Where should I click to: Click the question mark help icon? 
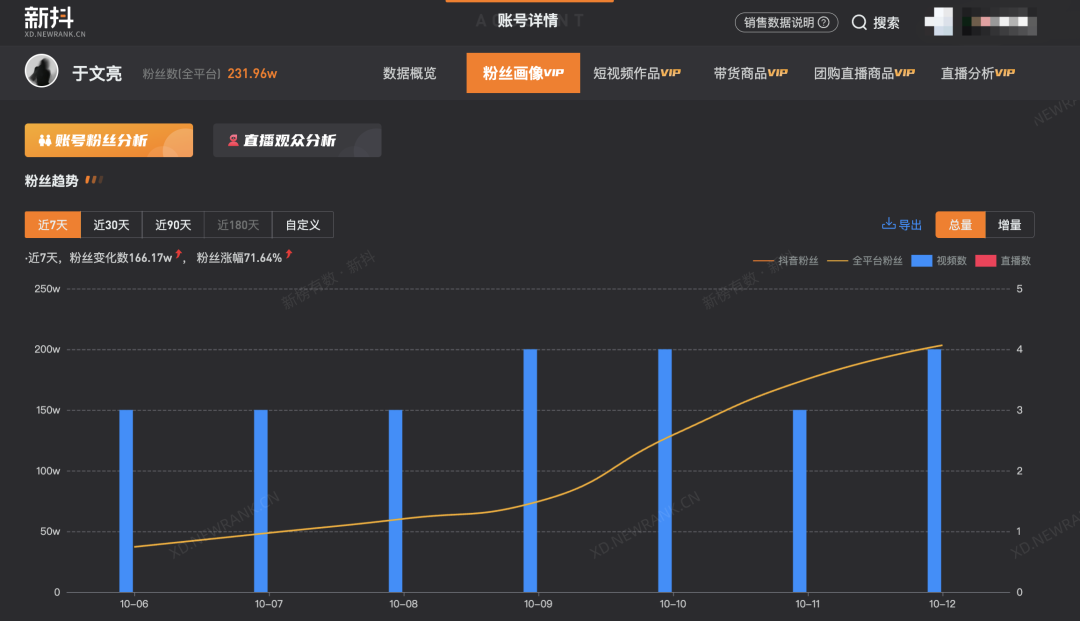pyautogui.click(x=825, y=22)
